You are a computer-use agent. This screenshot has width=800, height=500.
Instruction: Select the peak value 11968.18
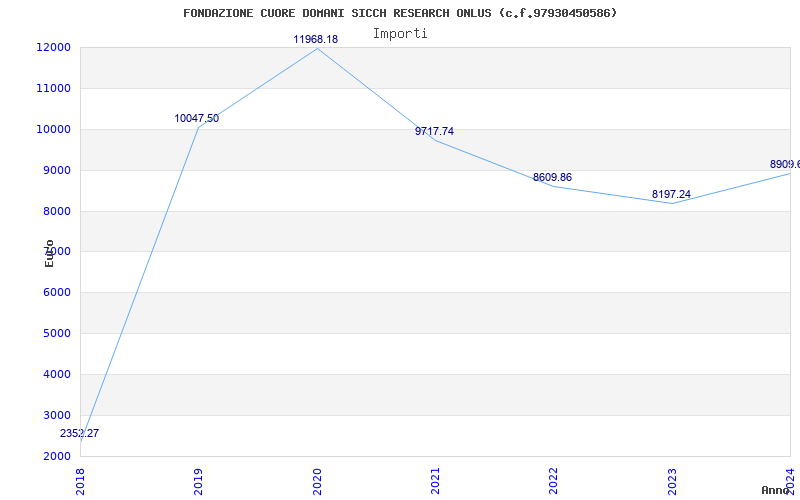click(315, 39)
